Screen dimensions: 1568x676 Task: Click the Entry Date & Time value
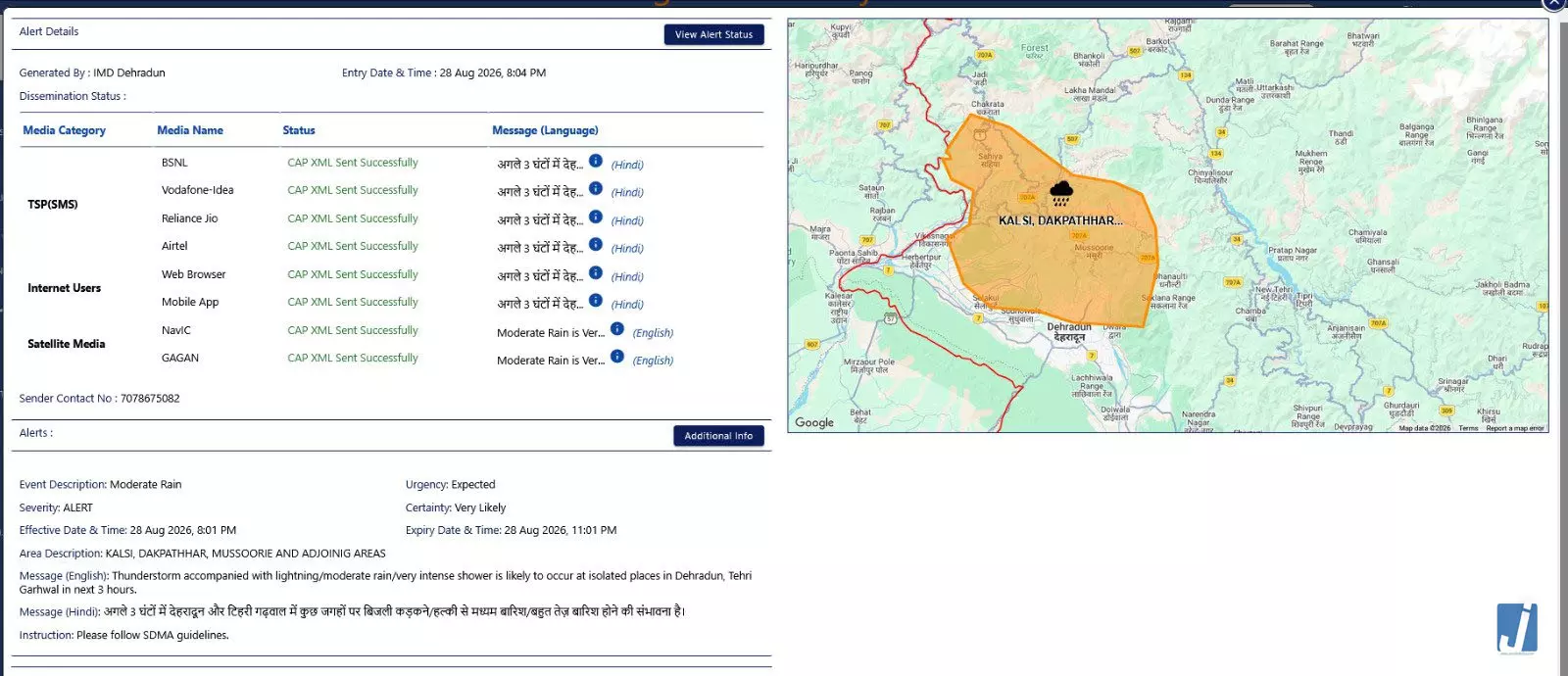point(493,72)
